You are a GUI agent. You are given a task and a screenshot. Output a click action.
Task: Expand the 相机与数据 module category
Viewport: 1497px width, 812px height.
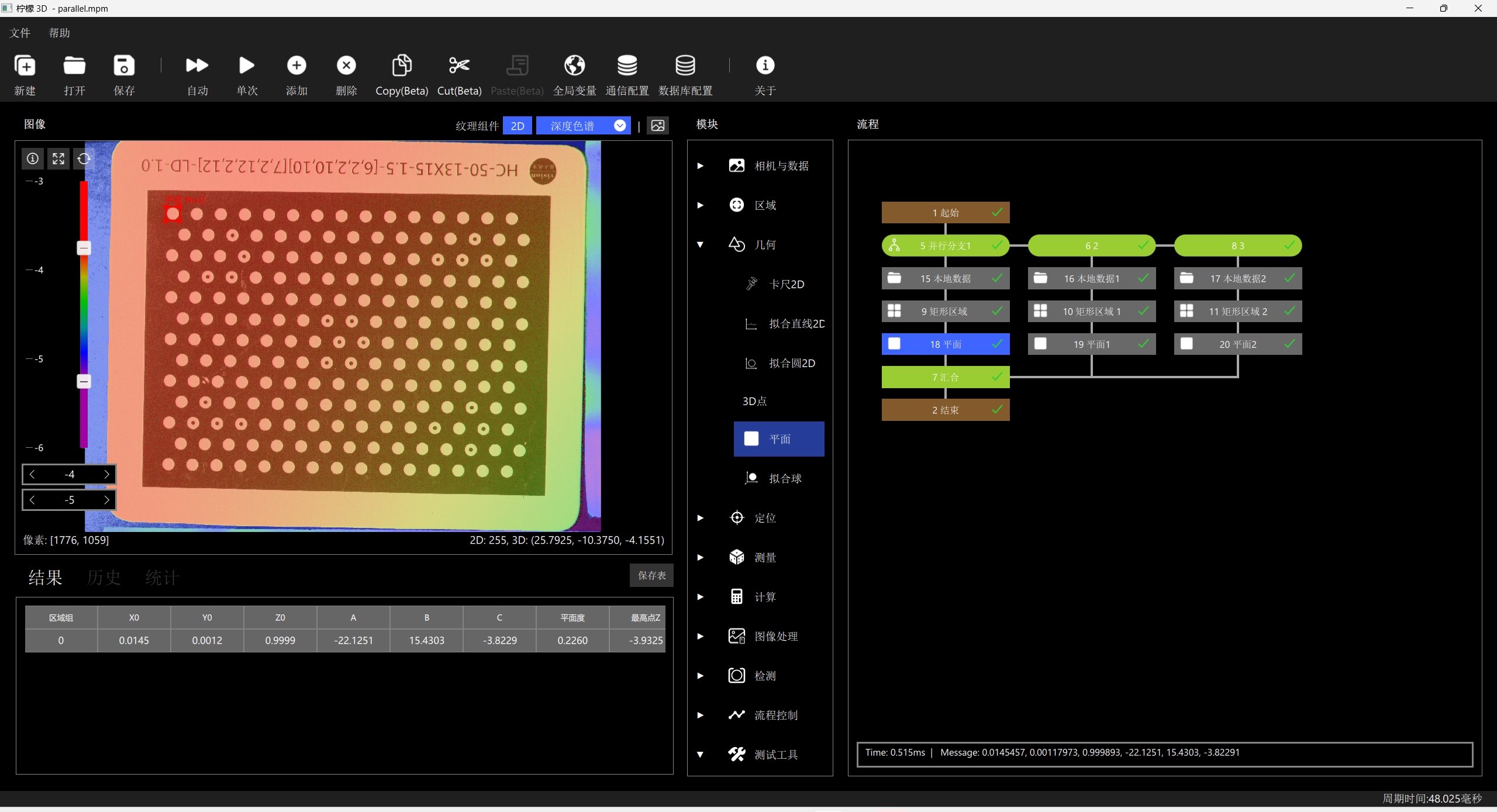[x=701, y=166]
